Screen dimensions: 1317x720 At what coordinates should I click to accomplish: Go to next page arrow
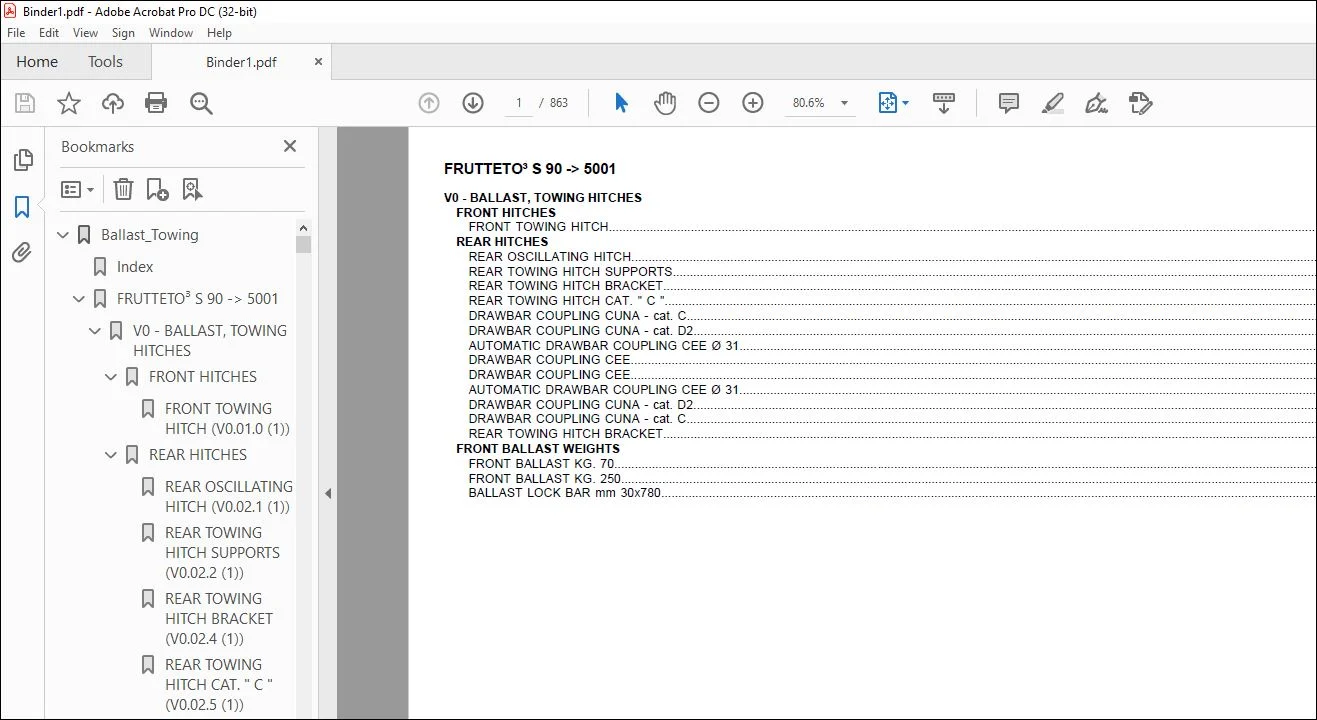click(x=473, y=103)
